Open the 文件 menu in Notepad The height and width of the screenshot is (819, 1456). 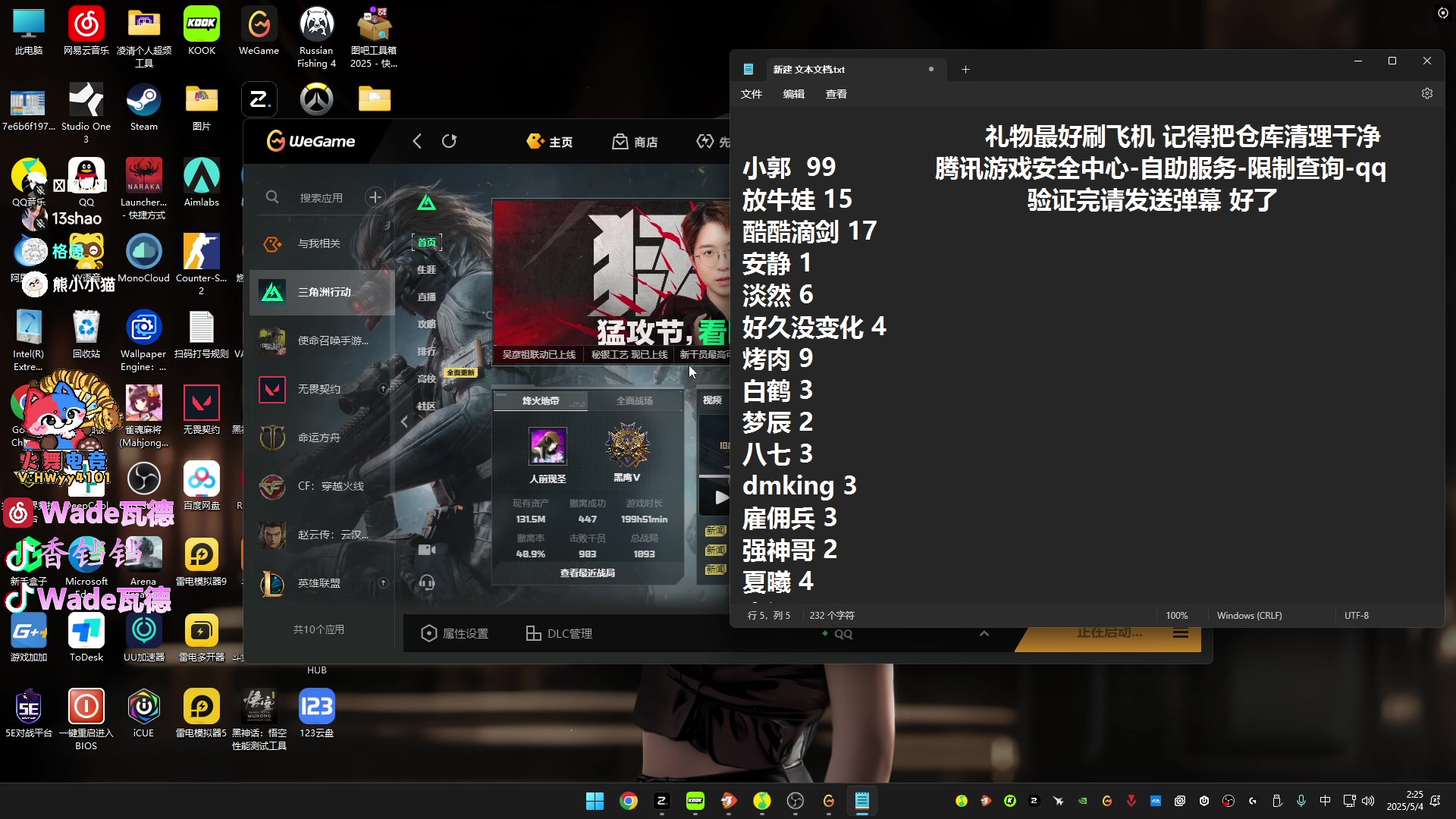(x=752, y=94)
